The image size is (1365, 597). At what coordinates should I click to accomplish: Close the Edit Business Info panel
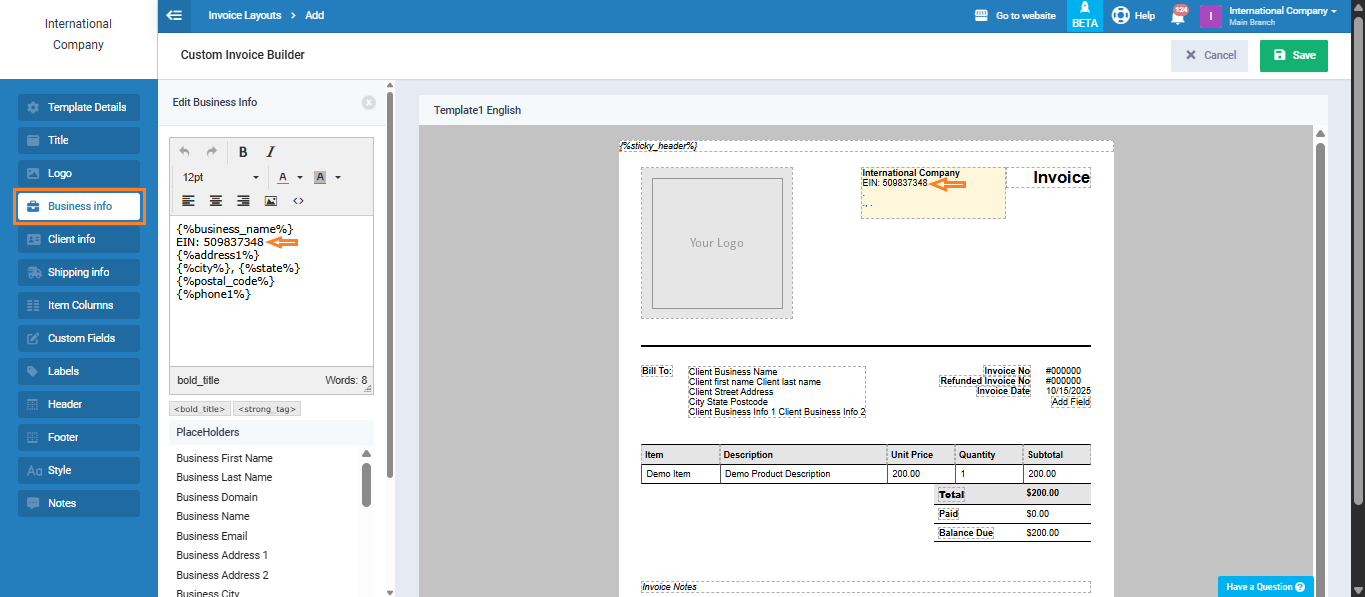click(x=369, y=102)
